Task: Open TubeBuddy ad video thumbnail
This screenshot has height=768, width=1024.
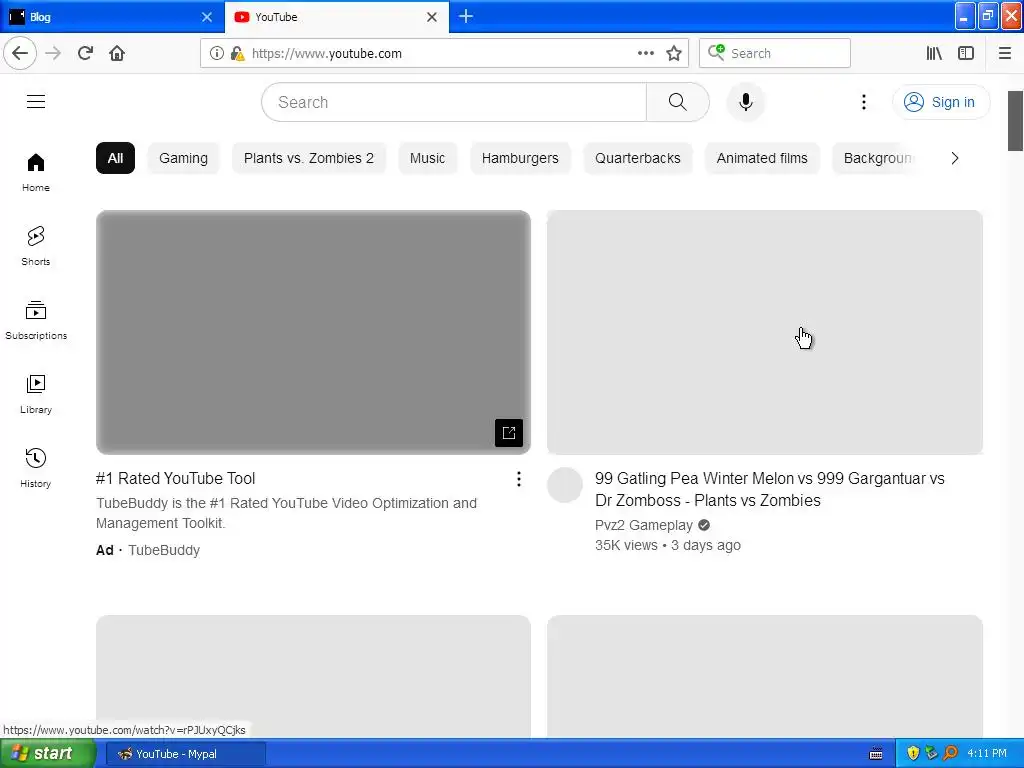Action: coord(313,332)
